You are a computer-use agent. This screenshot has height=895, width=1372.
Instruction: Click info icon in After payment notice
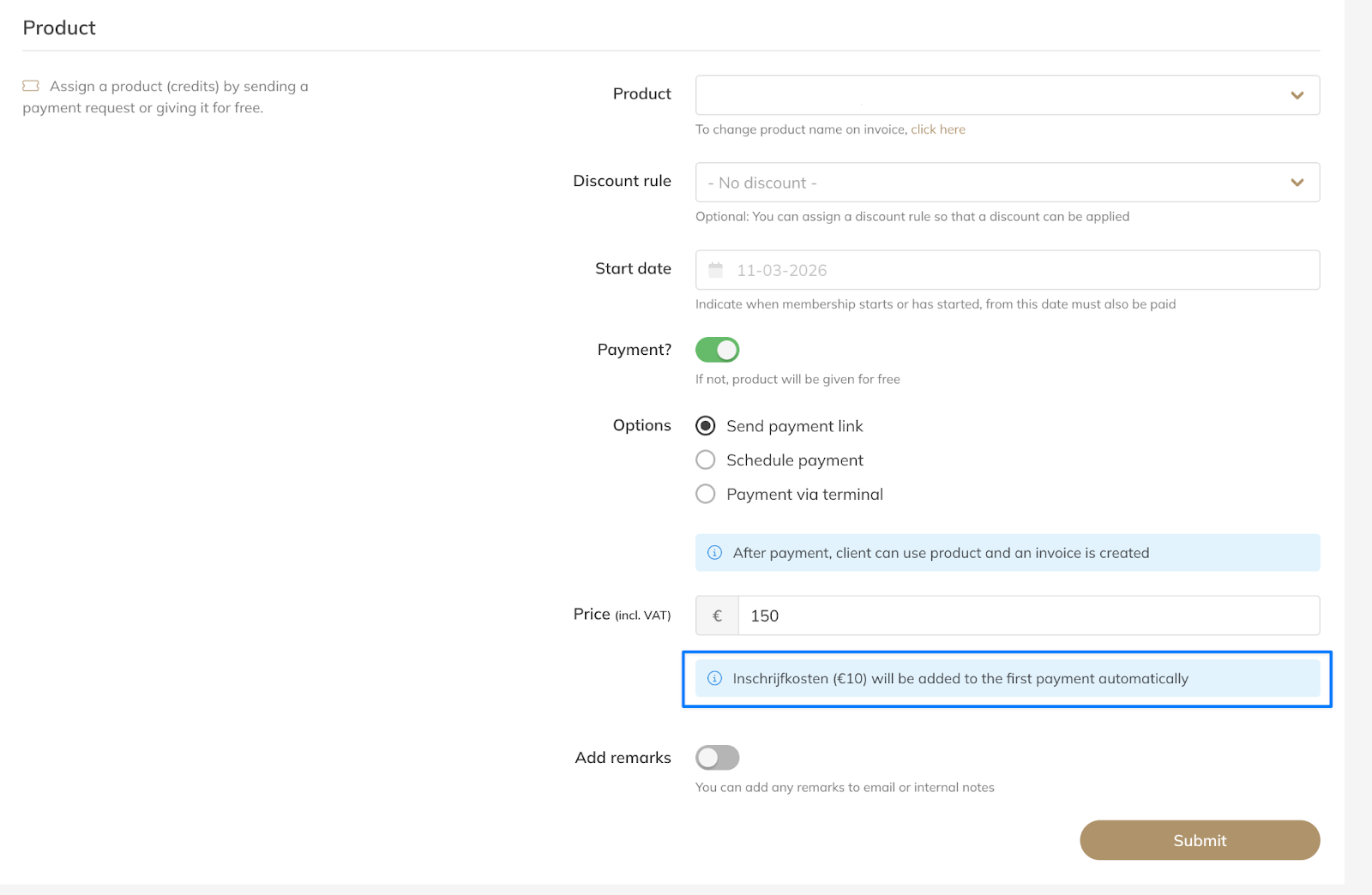[x=714, y=553]
